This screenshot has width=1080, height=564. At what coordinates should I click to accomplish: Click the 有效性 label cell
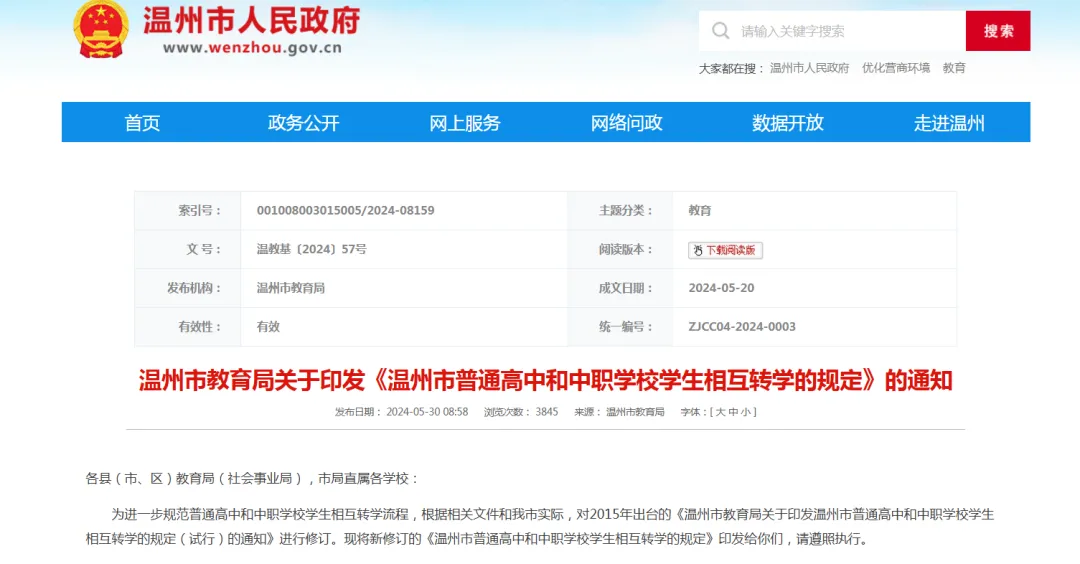[188, 326]
